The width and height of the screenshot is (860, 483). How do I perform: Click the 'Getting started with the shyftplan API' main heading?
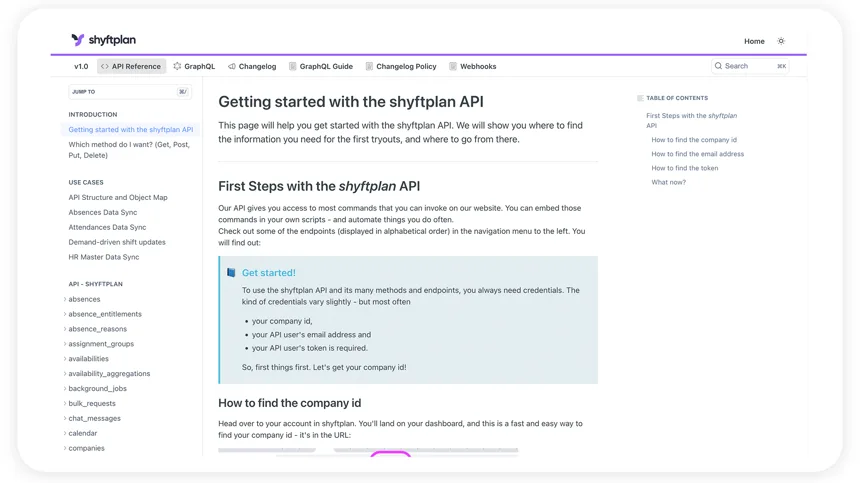(x=351, y=102)
